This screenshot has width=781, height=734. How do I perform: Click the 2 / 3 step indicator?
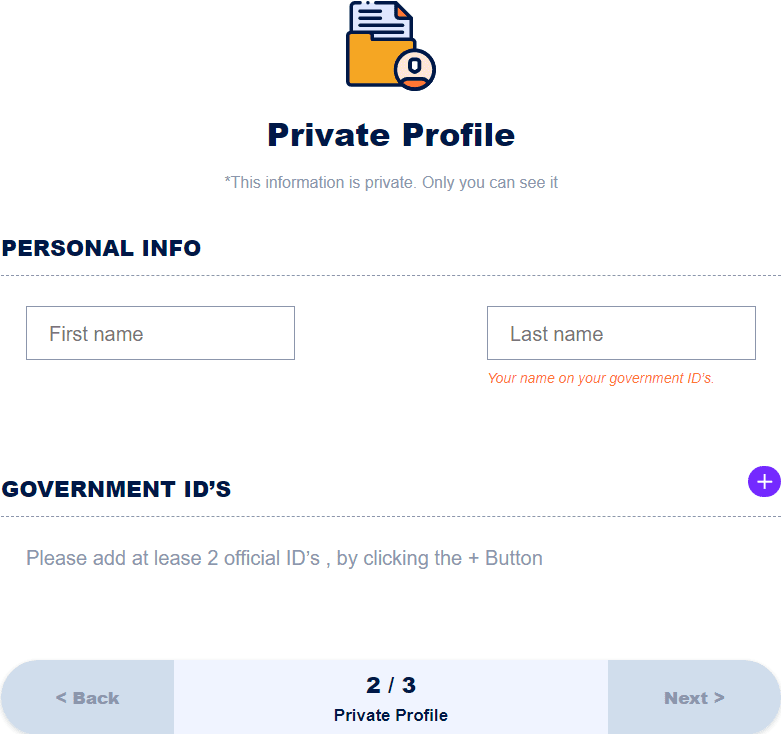click(x=391, y=685)
